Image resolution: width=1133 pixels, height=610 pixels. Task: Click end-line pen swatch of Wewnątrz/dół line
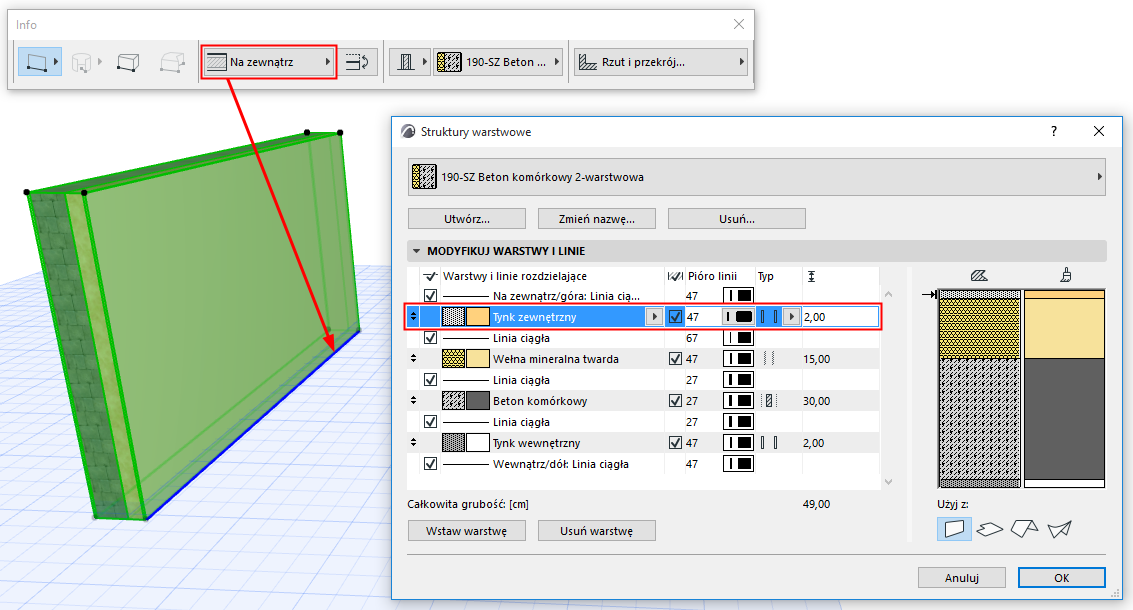738,463
